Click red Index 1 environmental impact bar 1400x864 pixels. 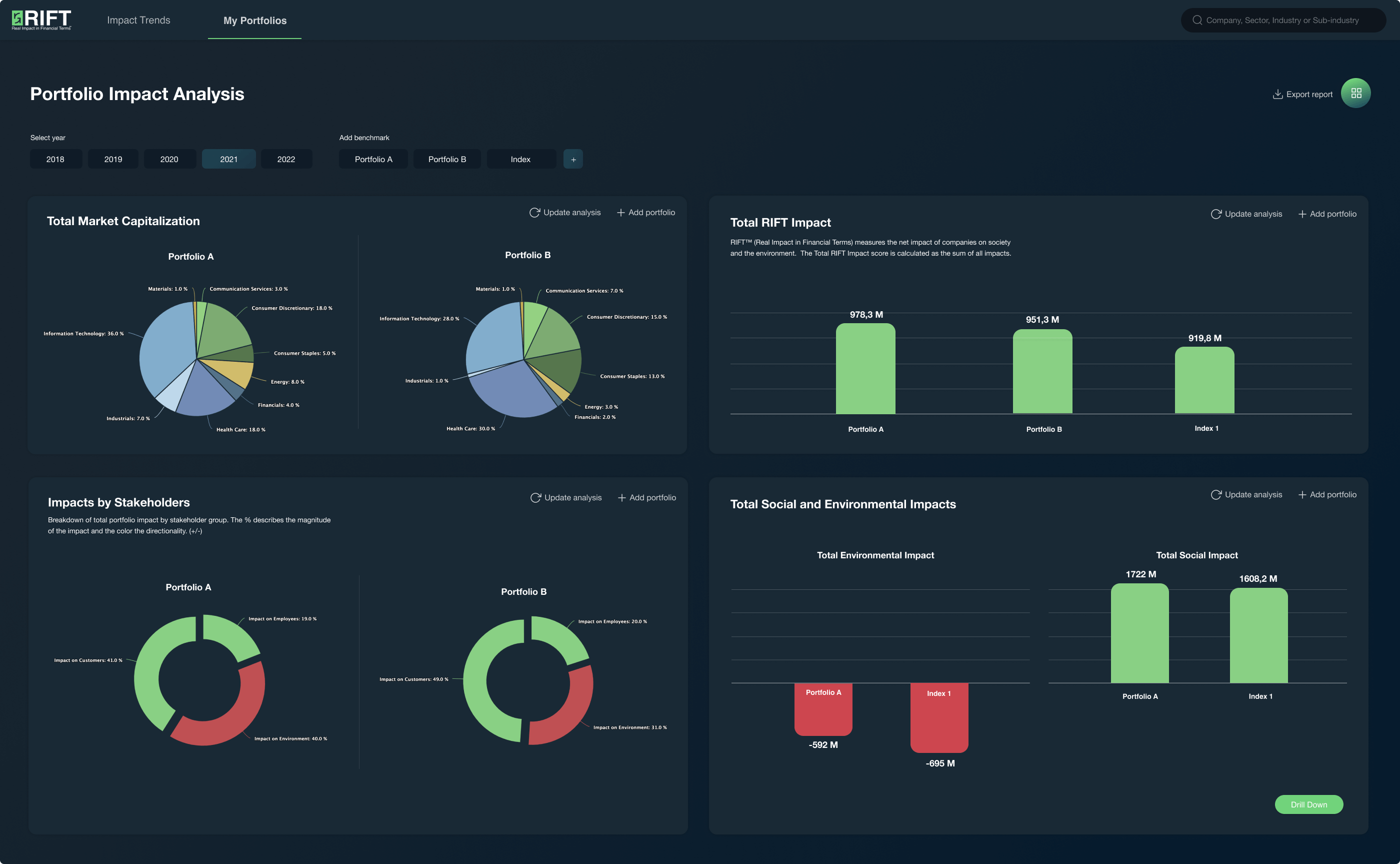[x=939, y=718]
